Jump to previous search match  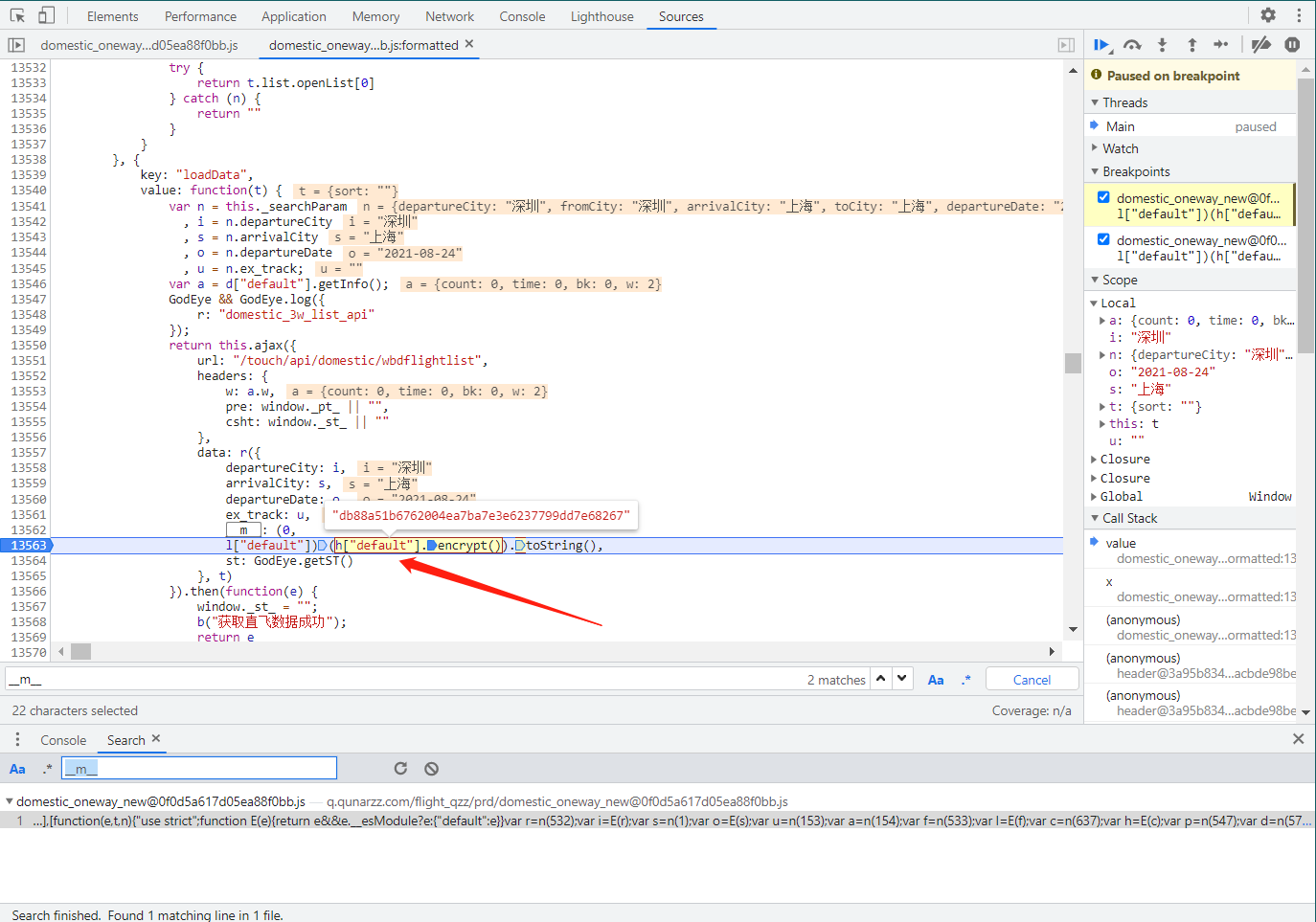tap(881, 679)
